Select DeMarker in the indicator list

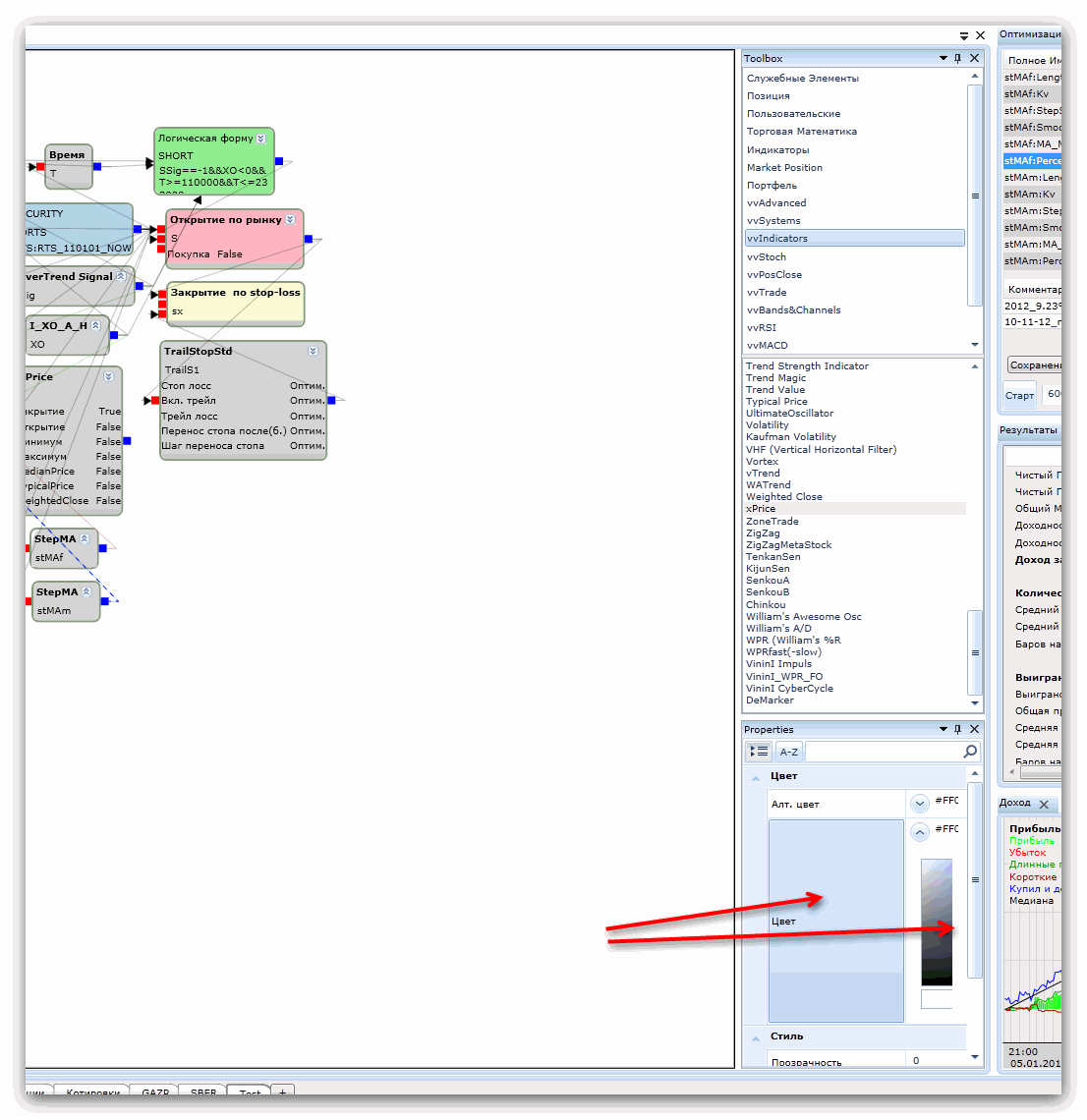coord(770,700)
